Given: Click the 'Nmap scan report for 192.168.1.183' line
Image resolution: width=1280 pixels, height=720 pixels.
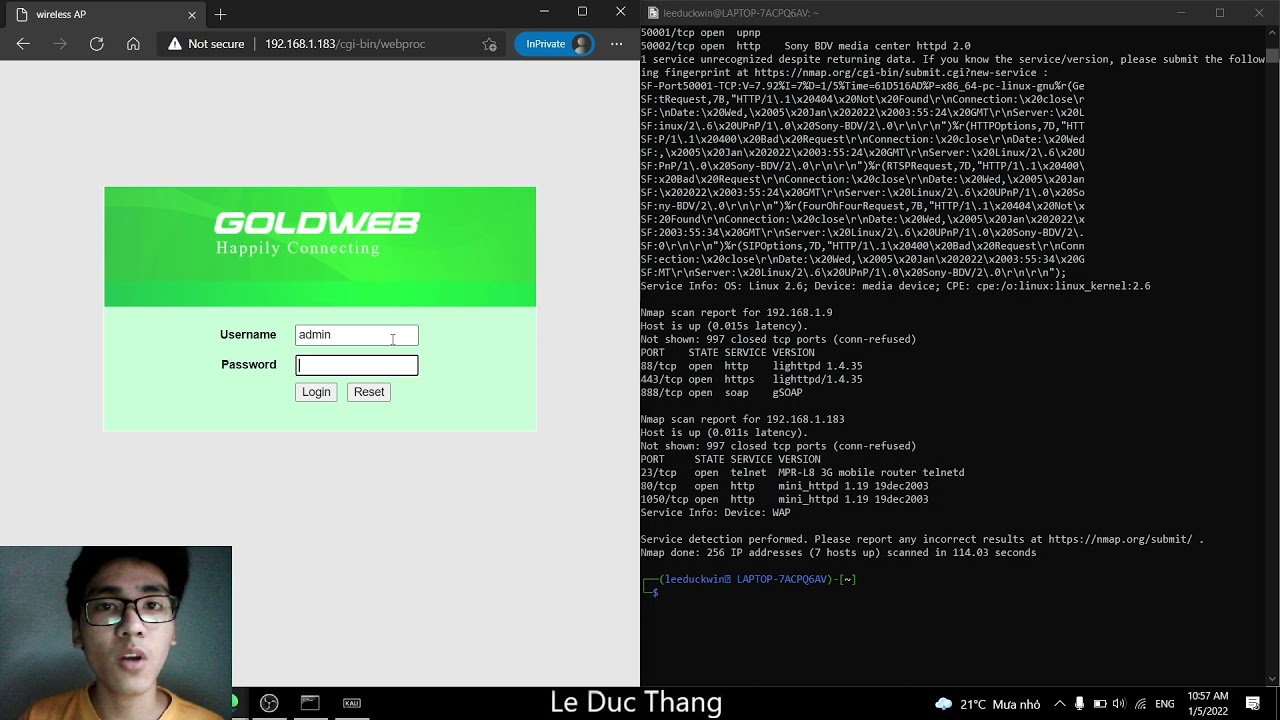Looking at the screenshot, I should tap(742, 419).
